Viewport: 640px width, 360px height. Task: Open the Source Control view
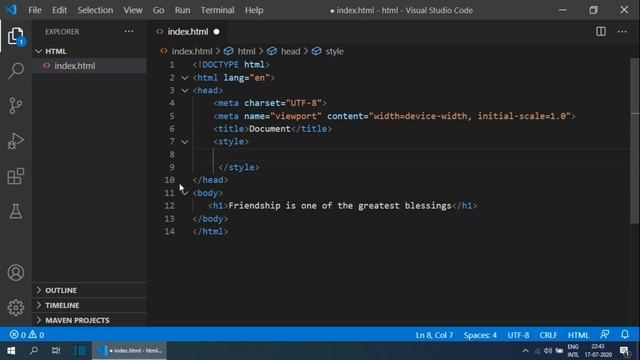point(16,106)
